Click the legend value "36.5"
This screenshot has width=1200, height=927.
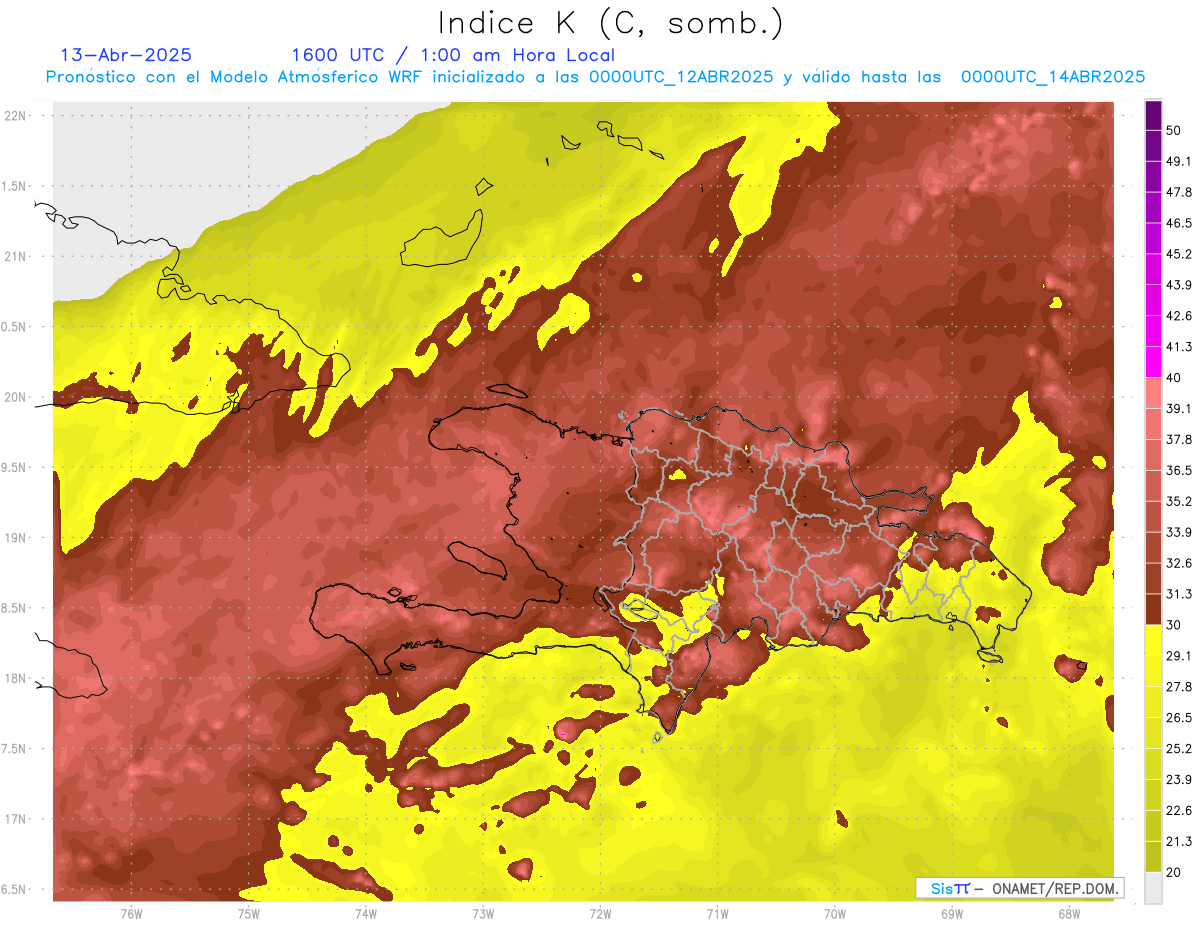[x=1179, y=470]
